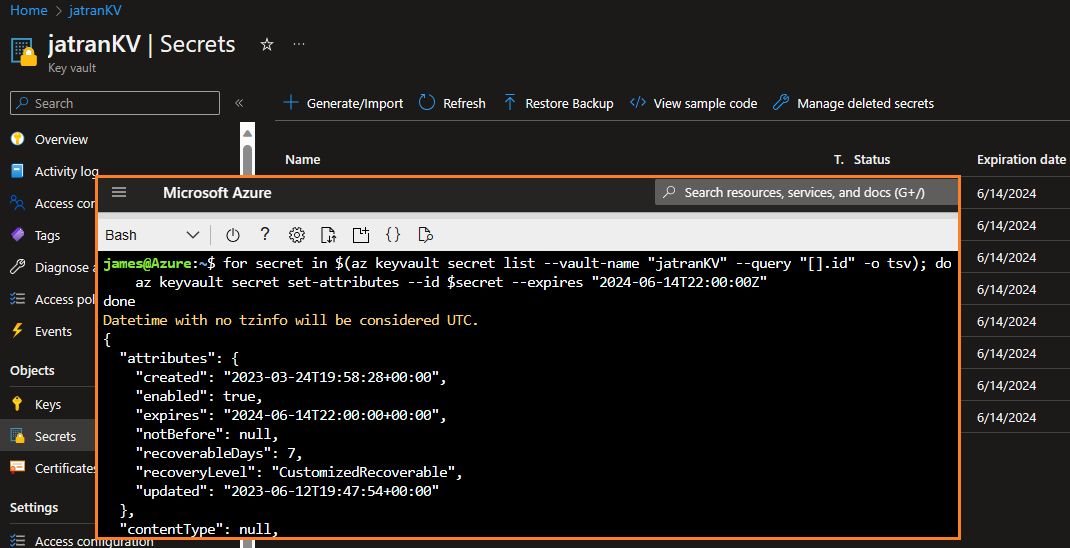Open Cloud Shell help question mark
This screenshot has height=548, width=1070.
pos(265,235)
